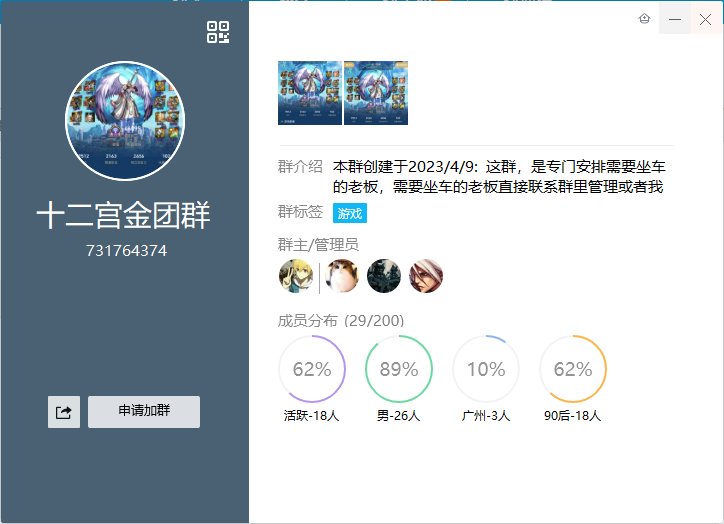Viewport: 724px width, 524px height.
Task: Click the 10% Guangzhou members ring
Action: tap(486, 369)
